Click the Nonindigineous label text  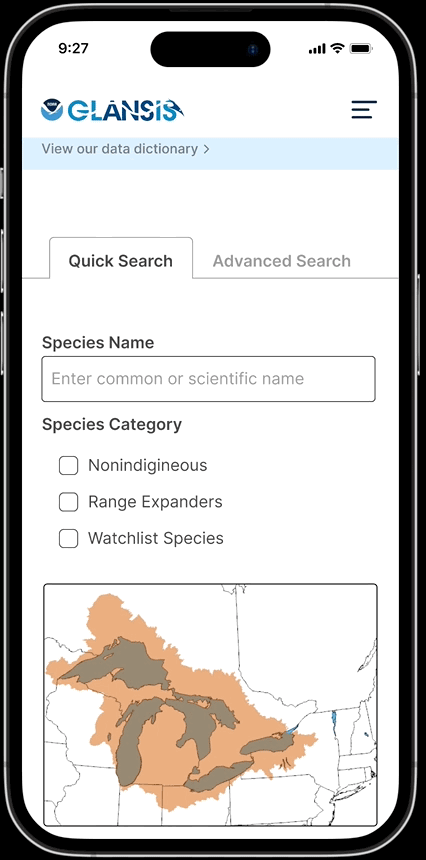point(147,466)
